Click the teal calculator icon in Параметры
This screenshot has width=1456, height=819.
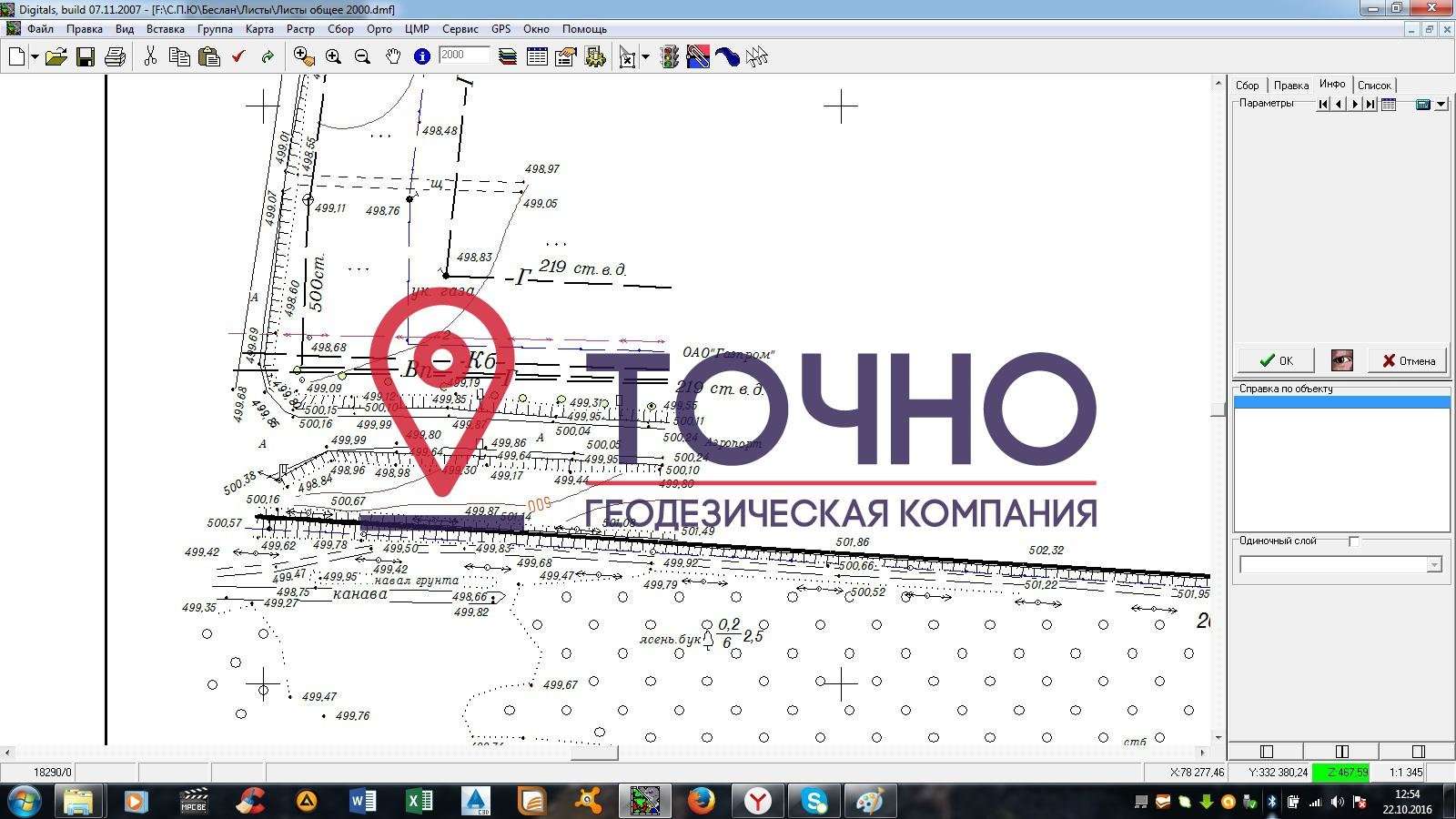coord(1423,105)
